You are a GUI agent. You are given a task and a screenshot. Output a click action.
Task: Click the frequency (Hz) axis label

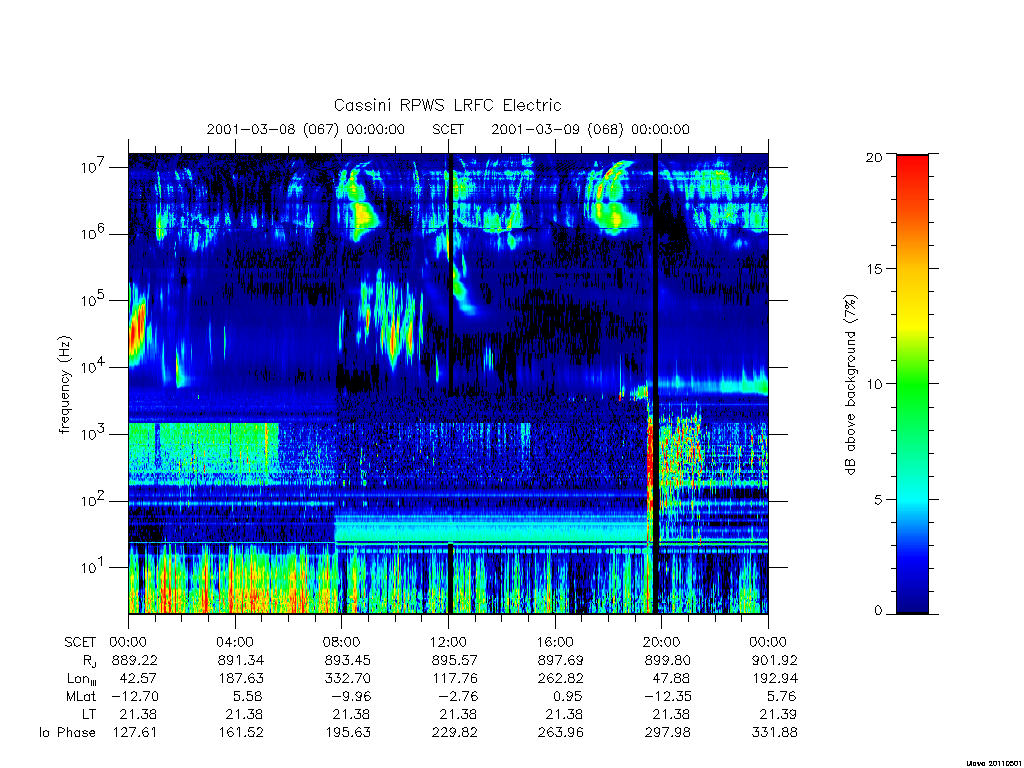[64, 385]
